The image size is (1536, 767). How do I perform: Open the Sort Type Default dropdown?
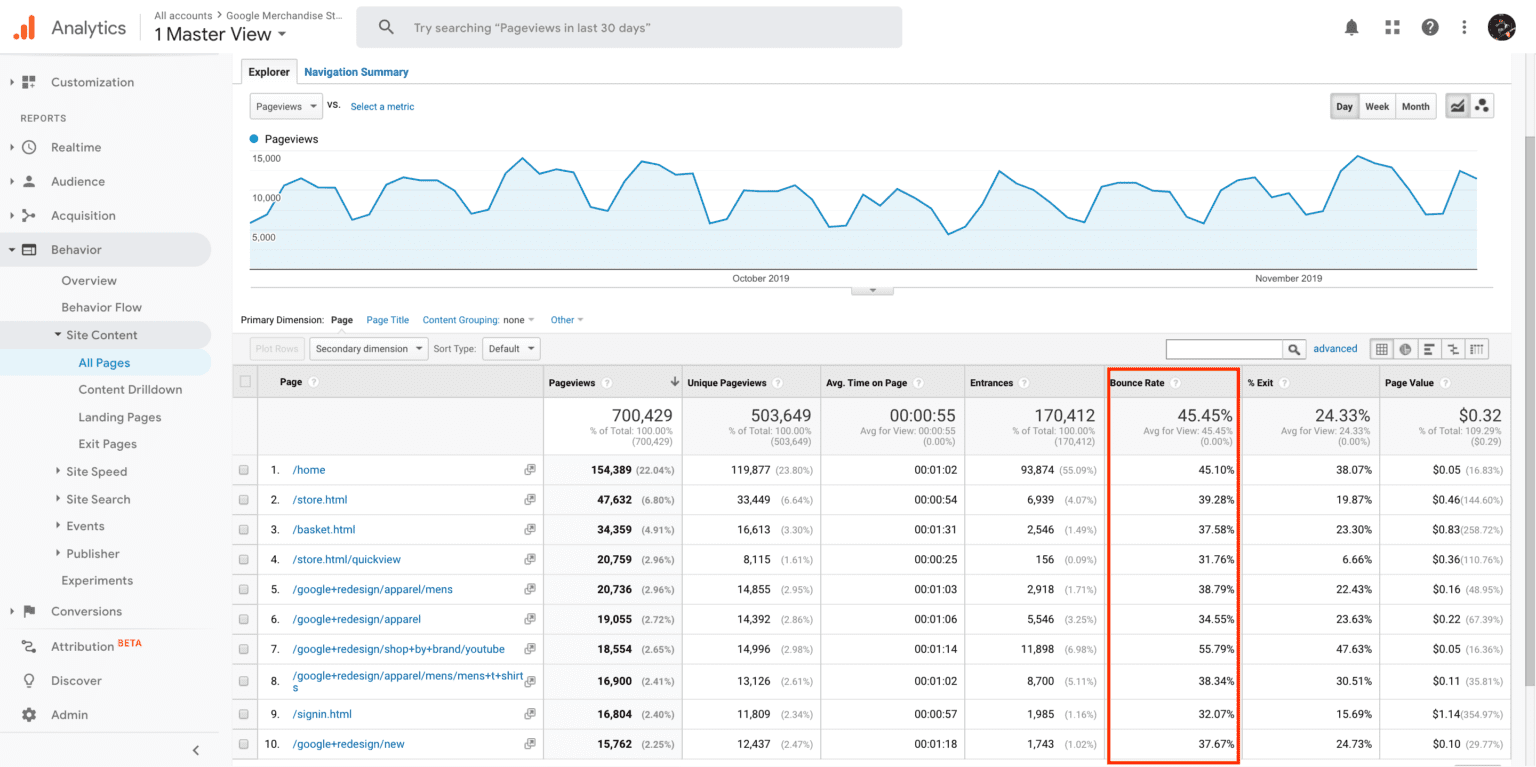point(511,349)
